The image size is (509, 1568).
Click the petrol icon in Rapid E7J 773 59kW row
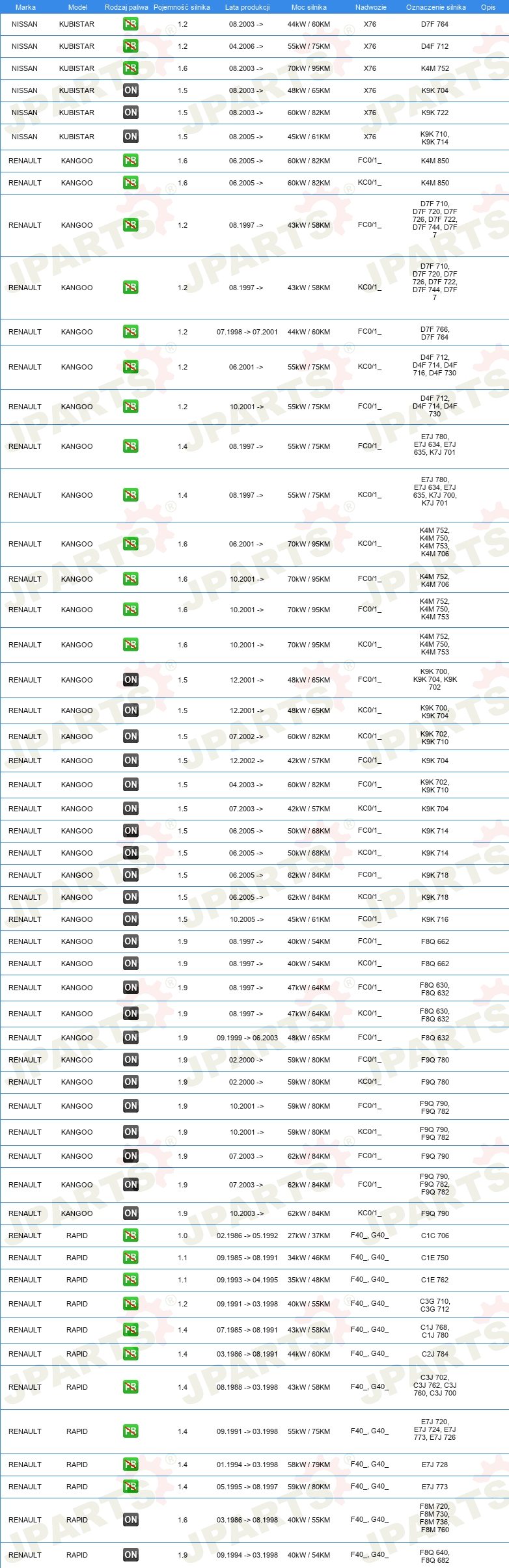click(131, 1487)
